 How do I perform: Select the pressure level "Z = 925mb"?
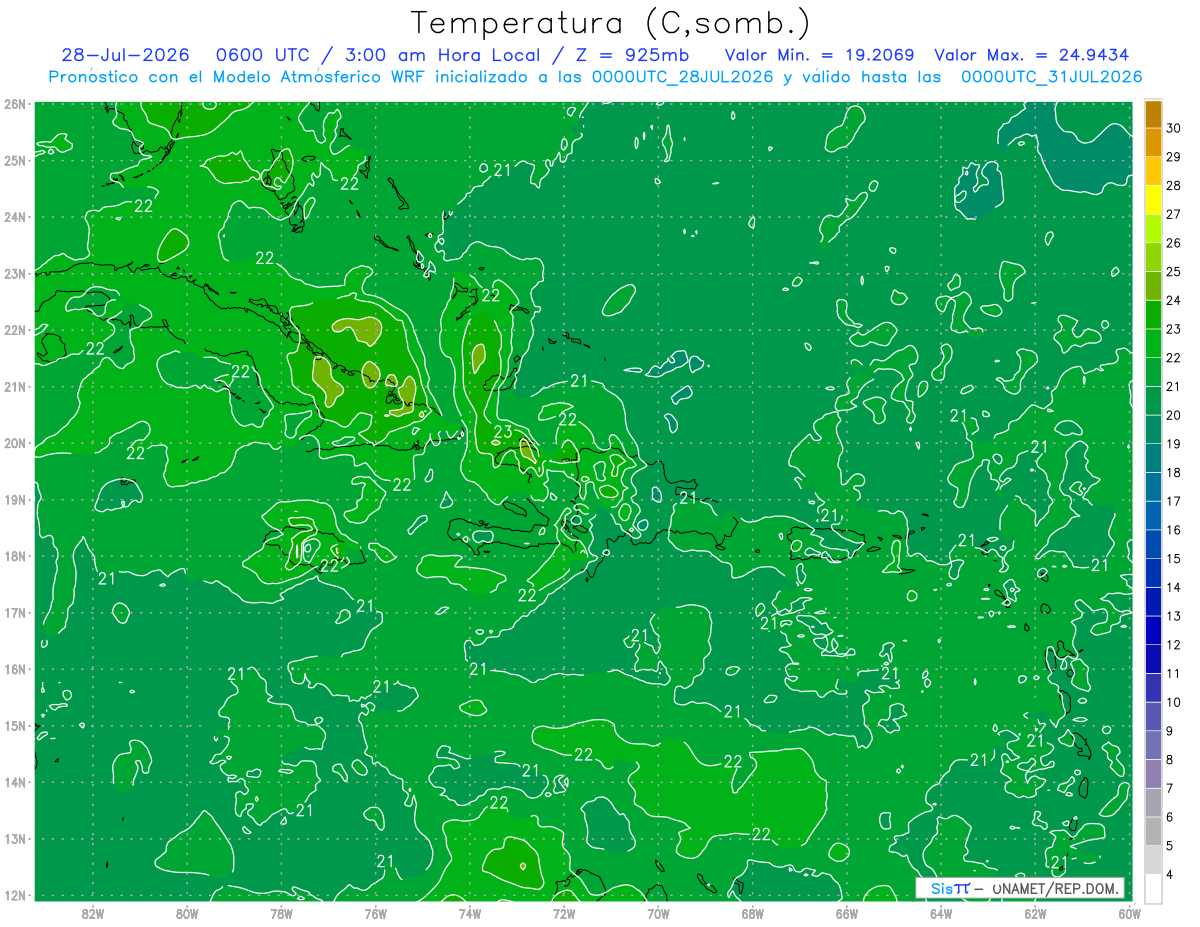[x=634, y=55]
